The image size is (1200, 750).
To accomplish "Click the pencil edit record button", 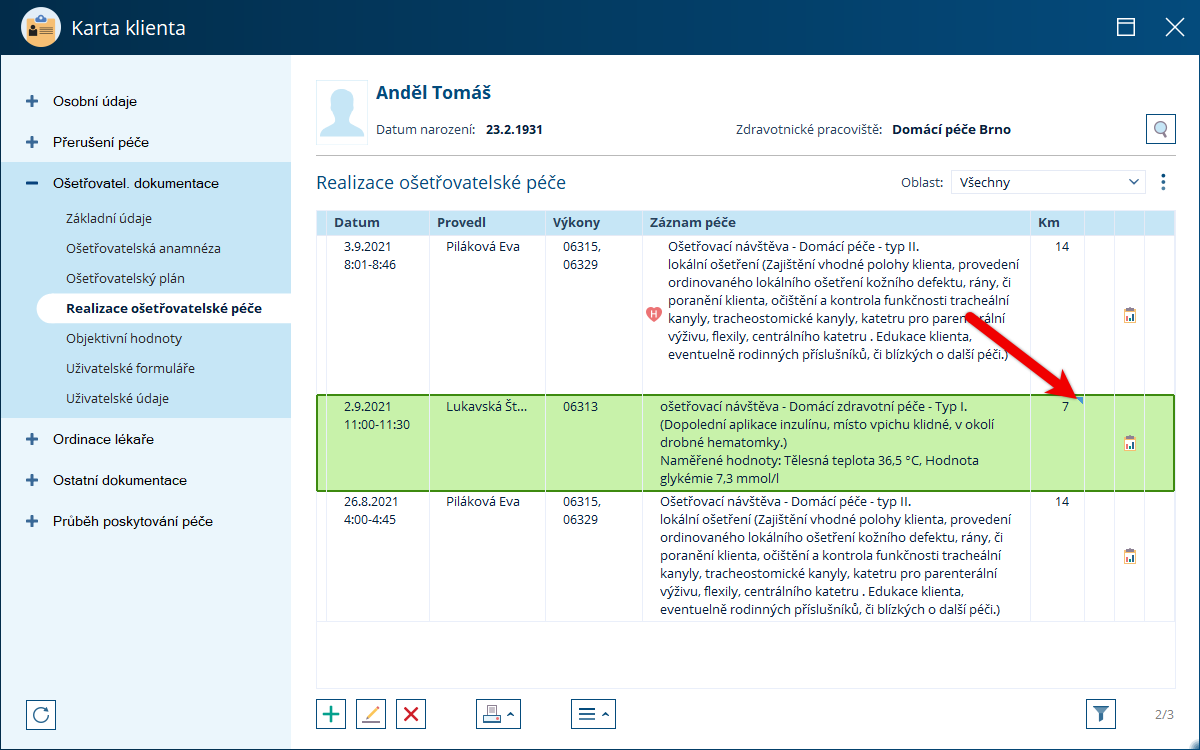I will tap(371, 714).
